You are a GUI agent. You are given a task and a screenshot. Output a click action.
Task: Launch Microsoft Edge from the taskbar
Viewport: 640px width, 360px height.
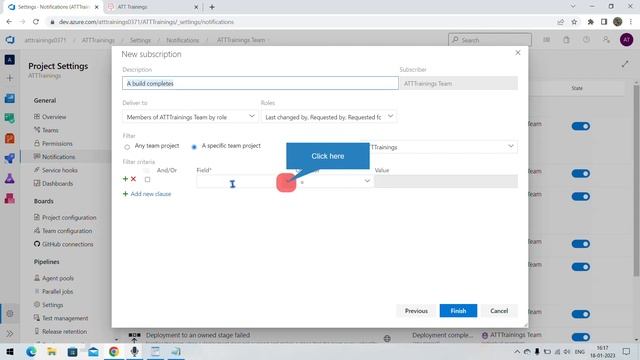31,351
